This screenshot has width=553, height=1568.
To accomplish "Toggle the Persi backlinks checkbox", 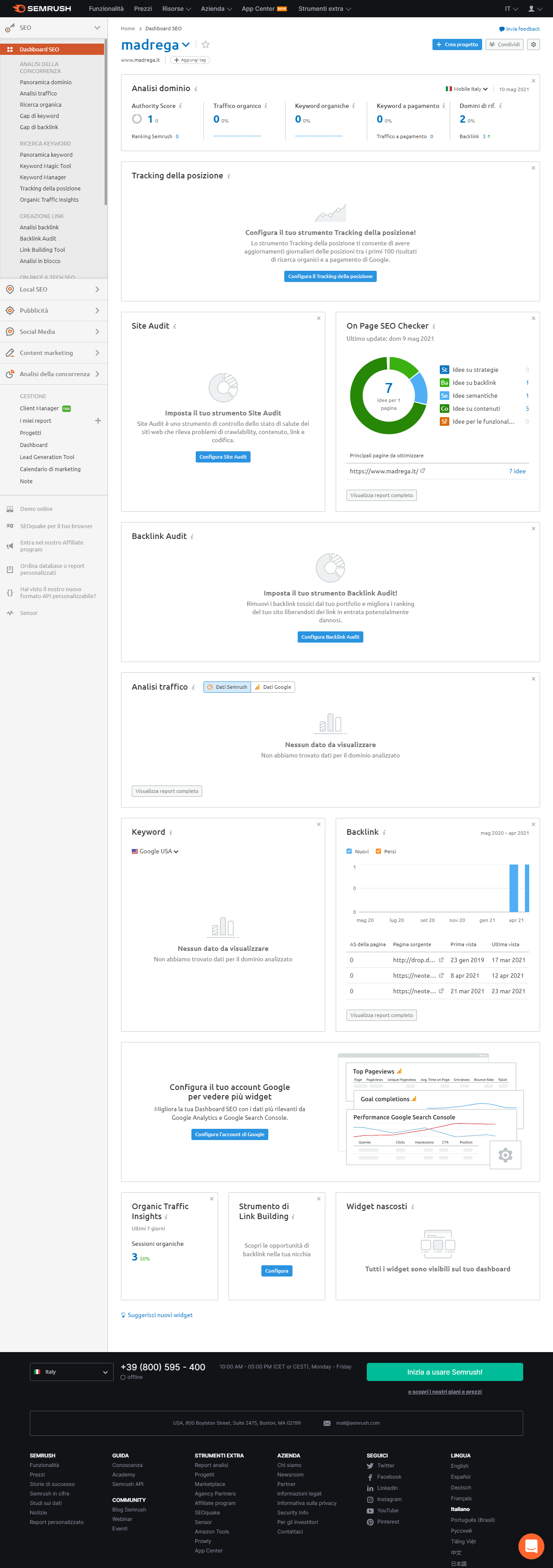I will pyautogui.click(x=378, y=852).
